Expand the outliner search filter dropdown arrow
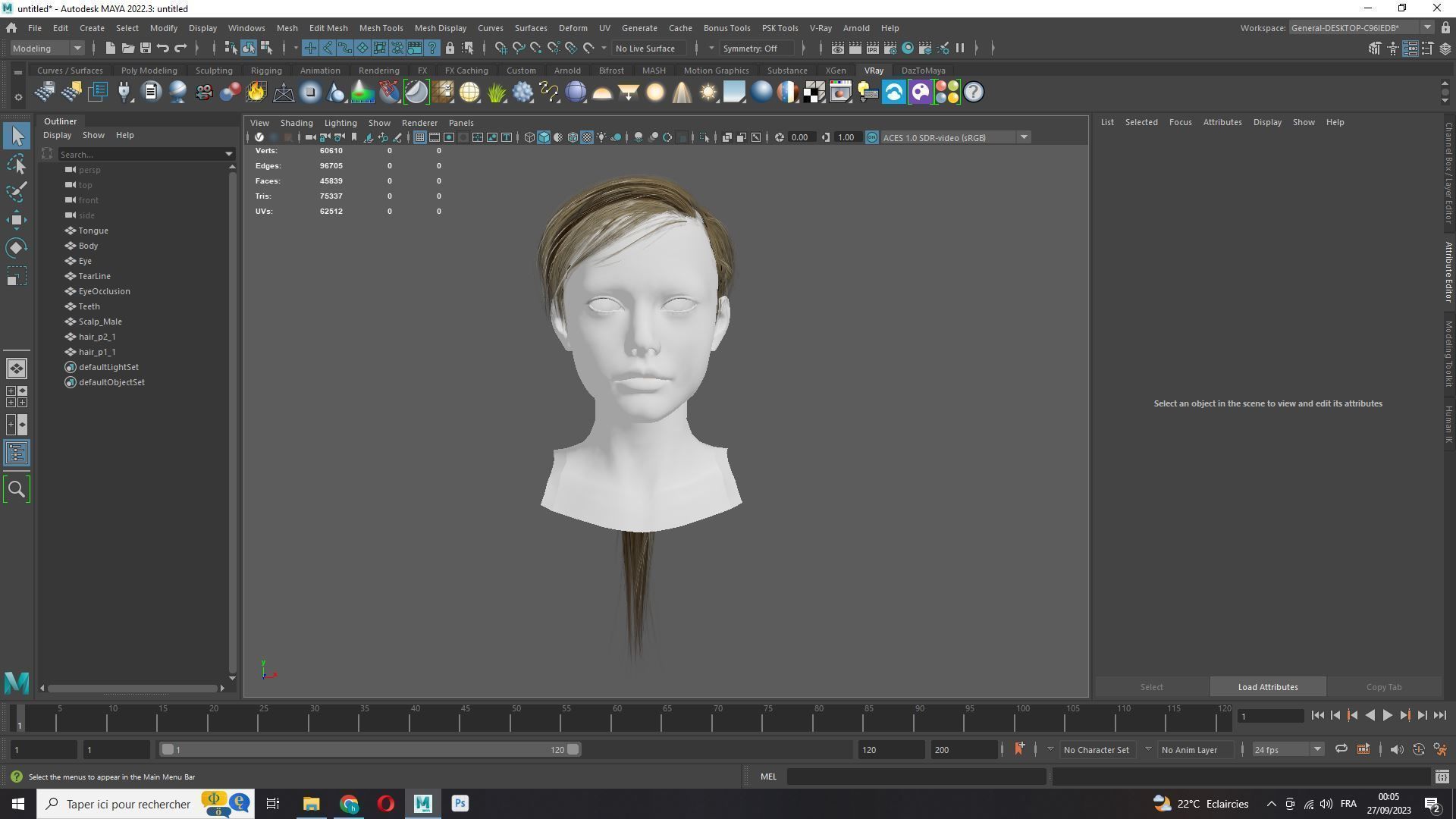Screen dimensions: 1456x819 (228, 155)
